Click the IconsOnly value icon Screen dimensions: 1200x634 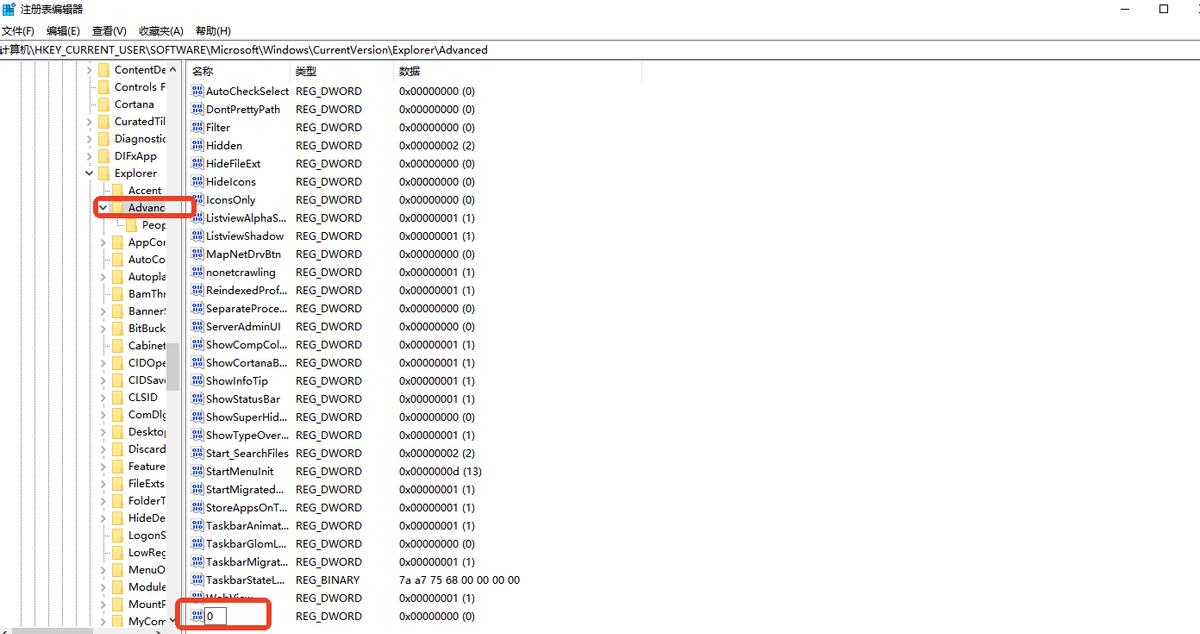coord(197,200)
